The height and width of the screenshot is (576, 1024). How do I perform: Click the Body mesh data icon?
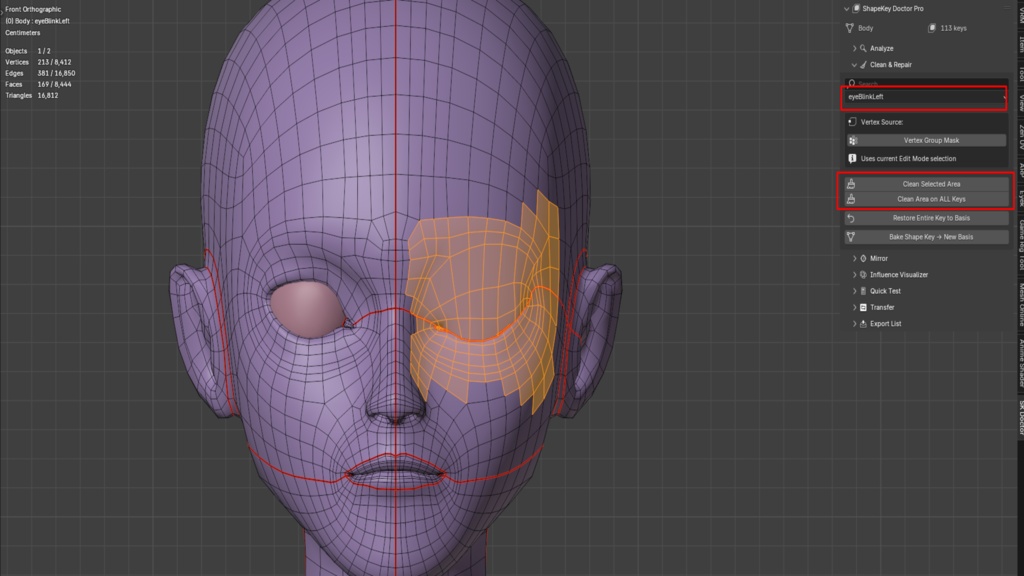(850, 28)
